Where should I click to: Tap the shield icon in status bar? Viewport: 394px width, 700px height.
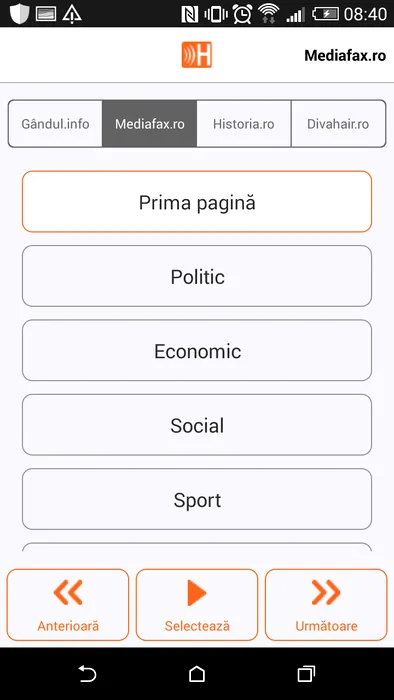(19, 13)
